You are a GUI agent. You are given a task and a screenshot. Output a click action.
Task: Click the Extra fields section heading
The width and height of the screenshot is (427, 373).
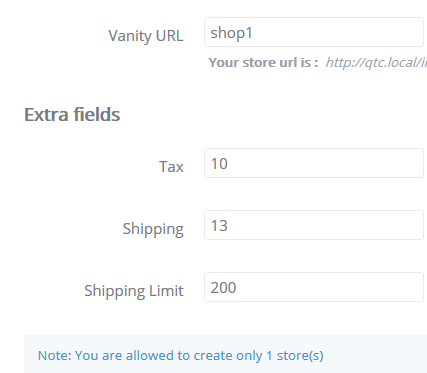pyautogui.click(x=72, y=114)
